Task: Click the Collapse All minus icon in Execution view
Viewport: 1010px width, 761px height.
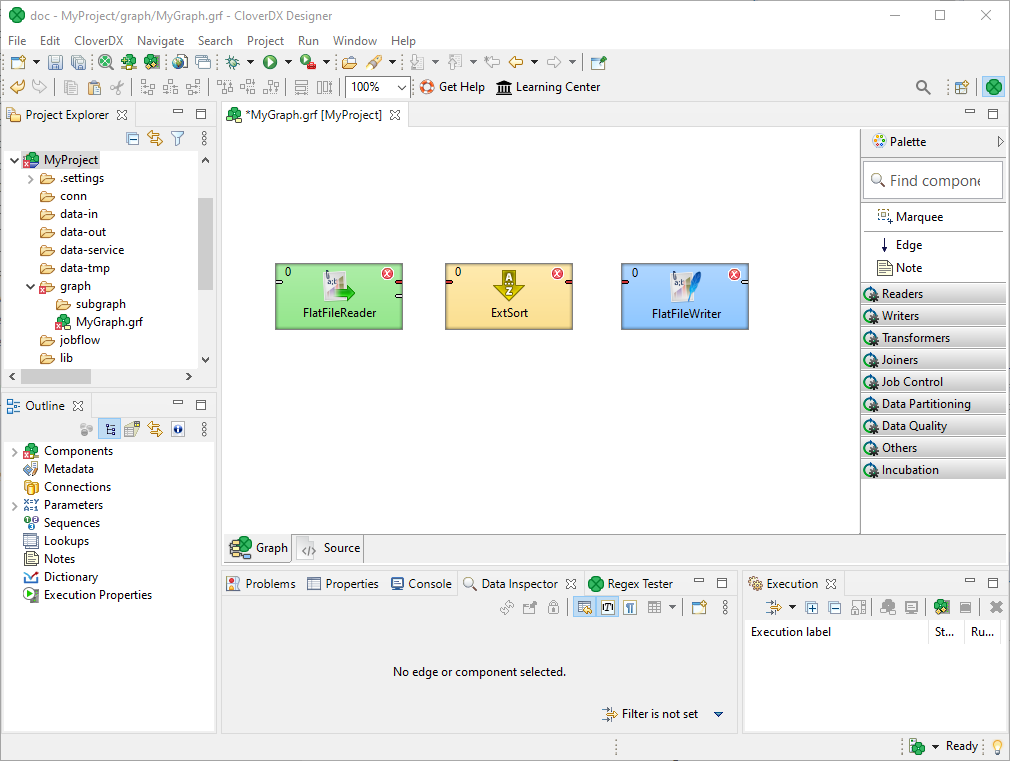Action: click(835, 607)
